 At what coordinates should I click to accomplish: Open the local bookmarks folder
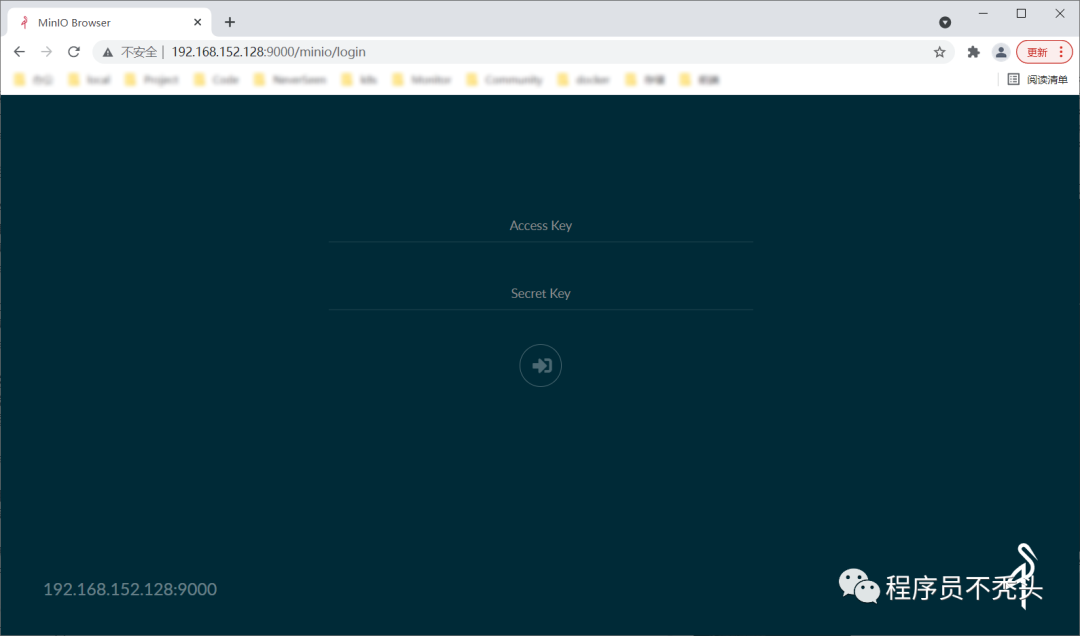(90, 79)
